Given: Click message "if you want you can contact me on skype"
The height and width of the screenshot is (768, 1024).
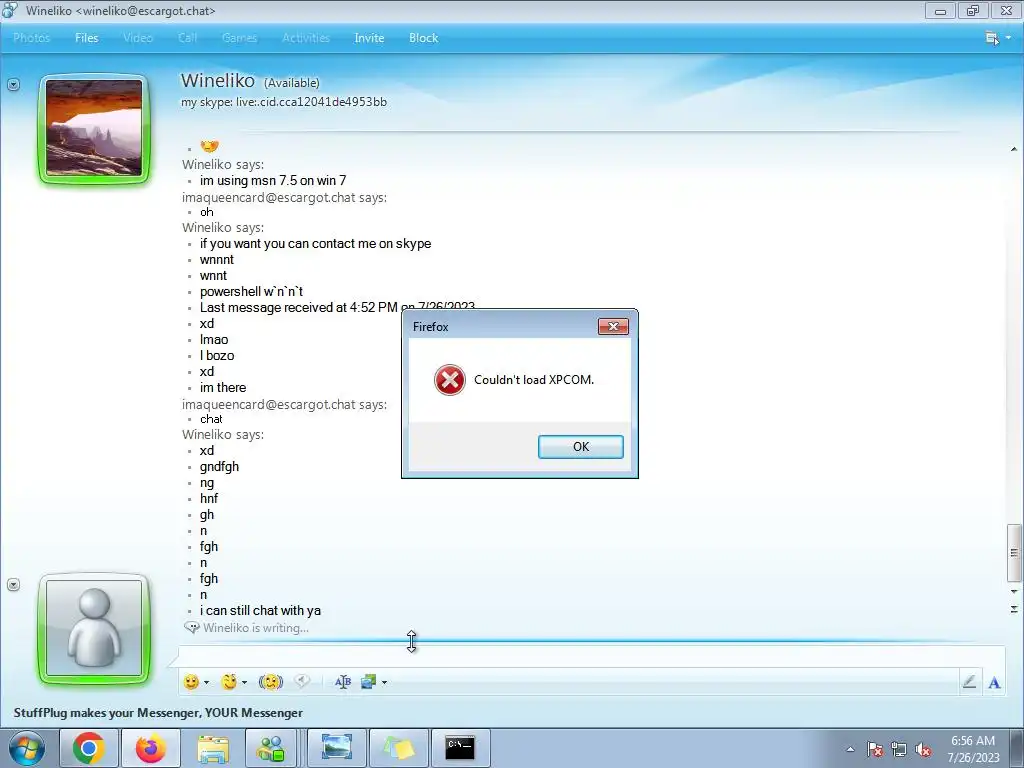Looking at the screenshot, I should tap(315, 244).
